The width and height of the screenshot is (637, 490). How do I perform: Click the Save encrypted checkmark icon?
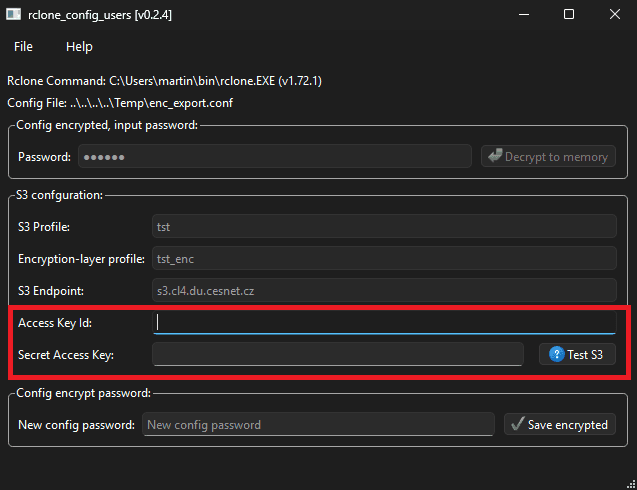pos(518,424)
